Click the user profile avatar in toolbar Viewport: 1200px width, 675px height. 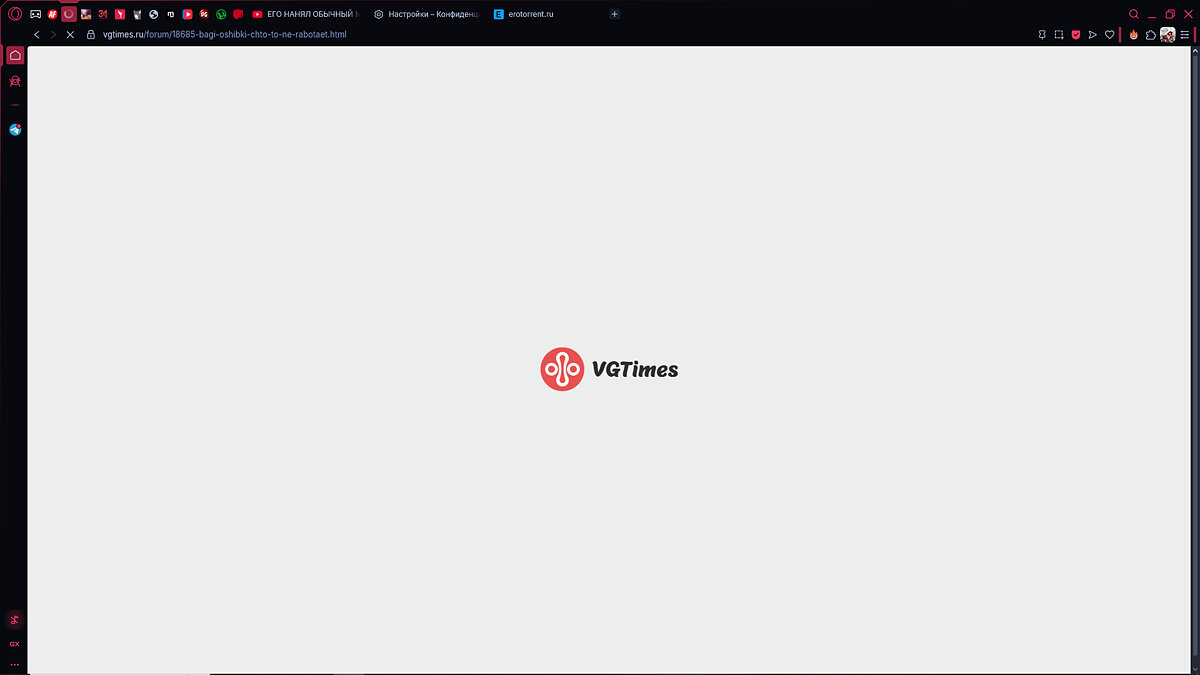(1167, 35)
